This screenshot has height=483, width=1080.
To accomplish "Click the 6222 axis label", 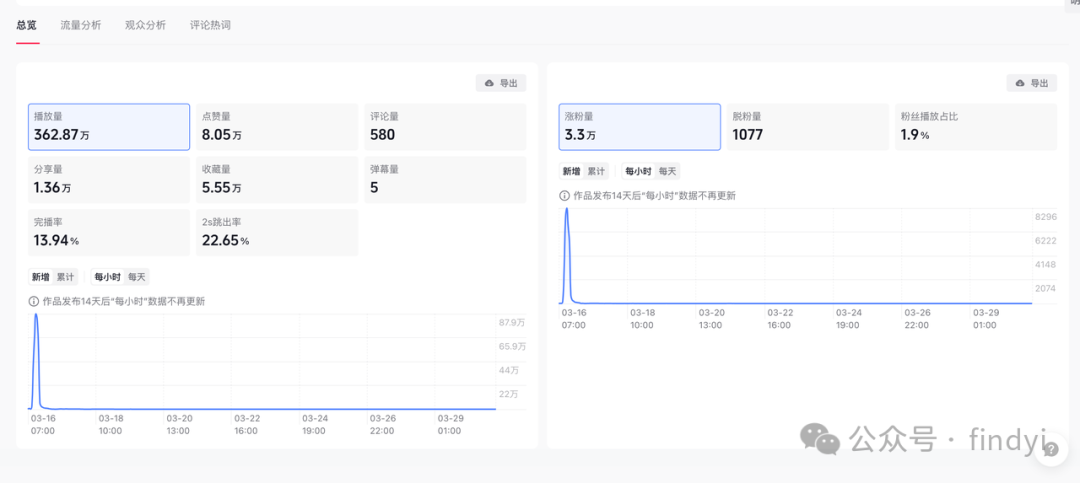I will point(1046,240).
